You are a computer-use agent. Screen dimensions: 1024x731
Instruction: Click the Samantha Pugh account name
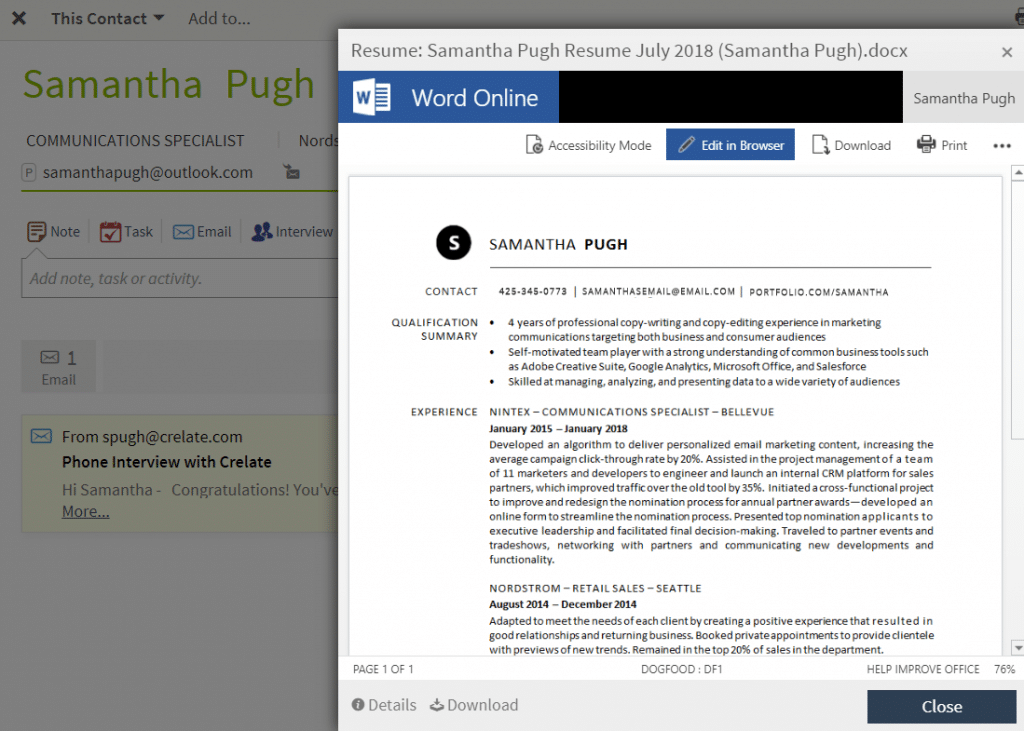[x=963, y=98]
